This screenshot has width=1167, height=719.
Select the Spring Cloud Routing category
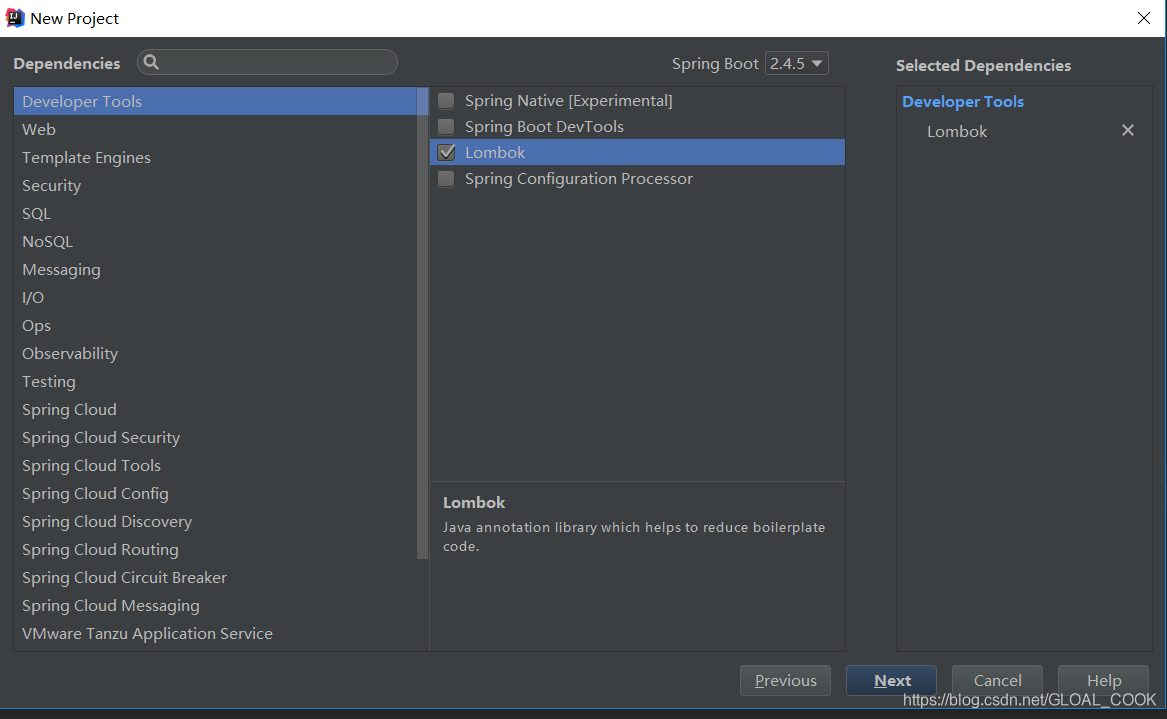pos(216,550)
